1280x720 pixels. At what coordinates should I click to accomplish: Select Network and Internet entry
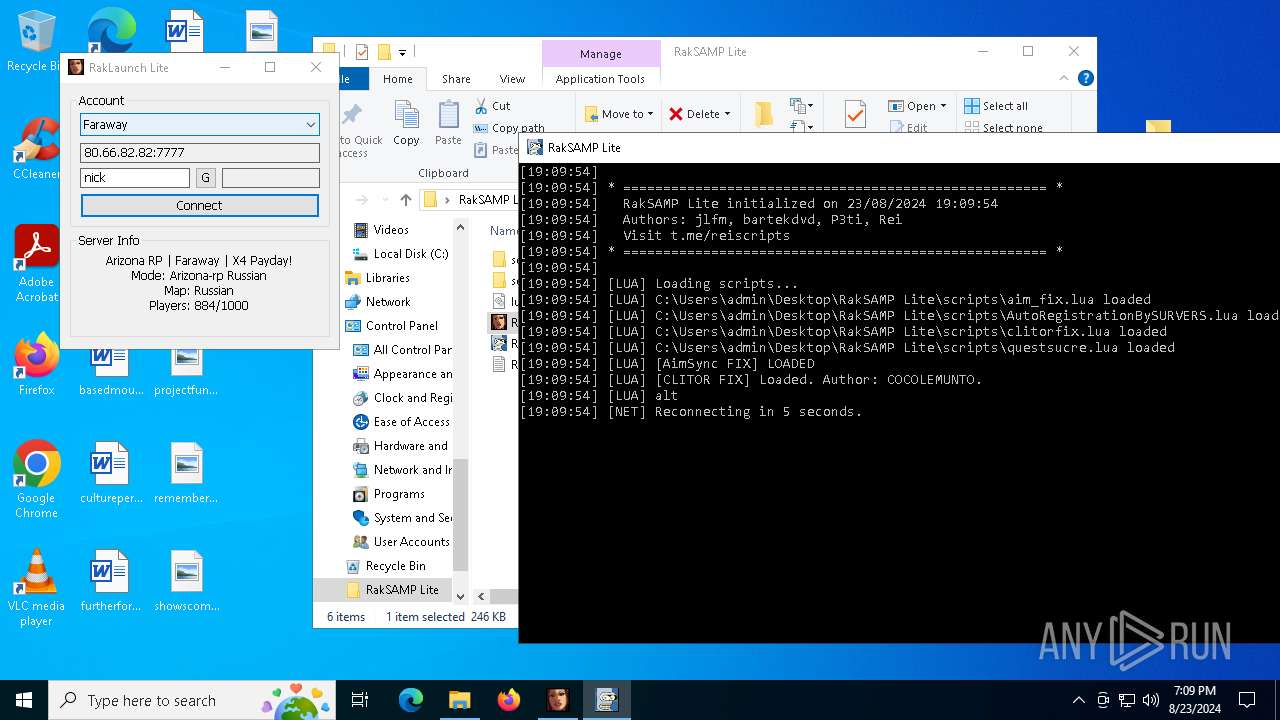[403, 470]
